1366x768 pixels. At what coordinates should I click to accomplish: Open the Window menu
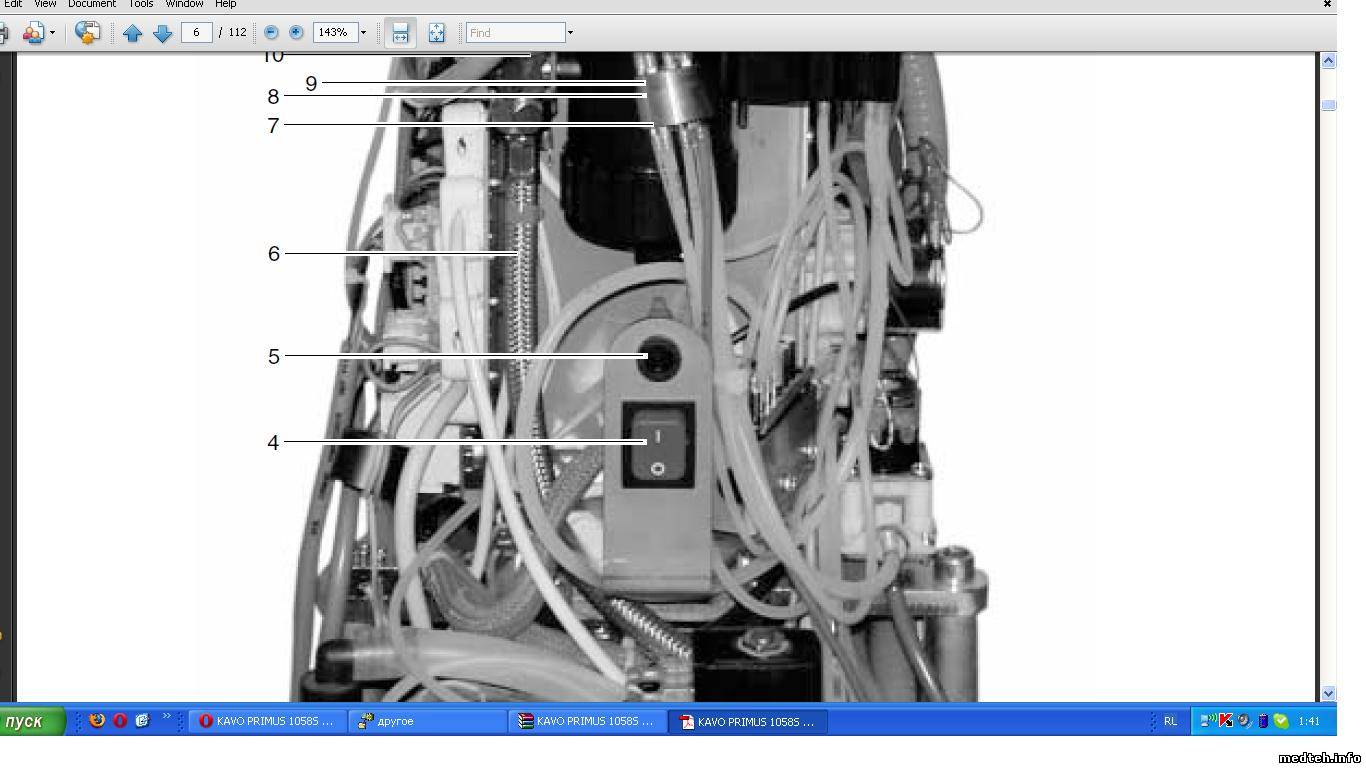(x=184, y=4)
